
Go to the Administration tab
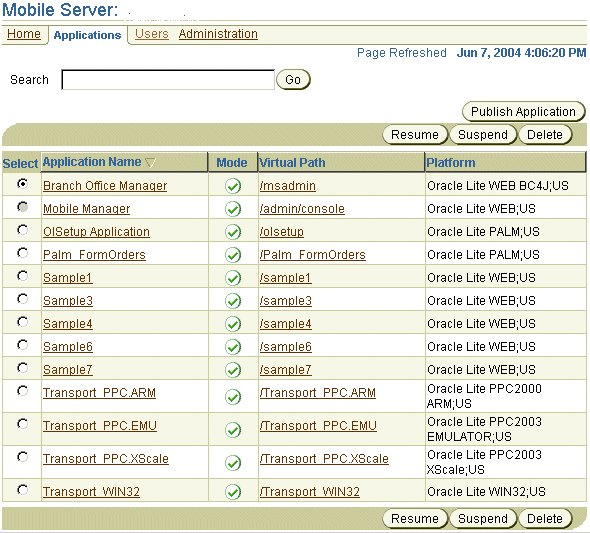[x=218, y=34]
